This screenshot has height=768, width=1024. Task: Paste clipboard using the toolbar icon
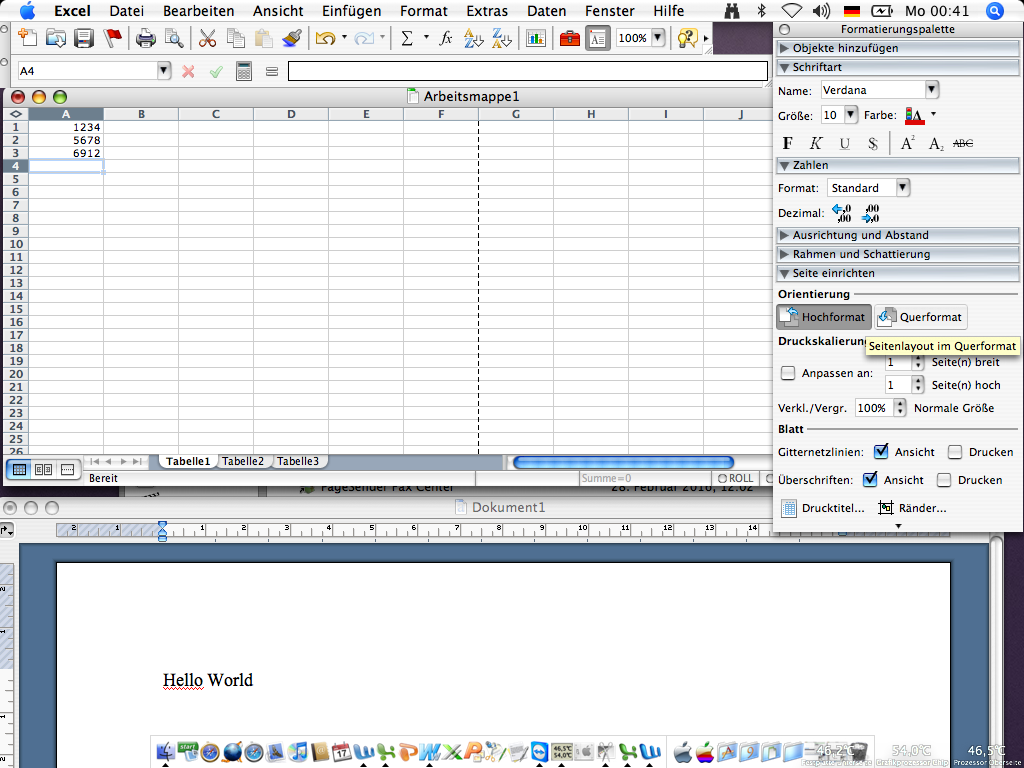point(263,38)
